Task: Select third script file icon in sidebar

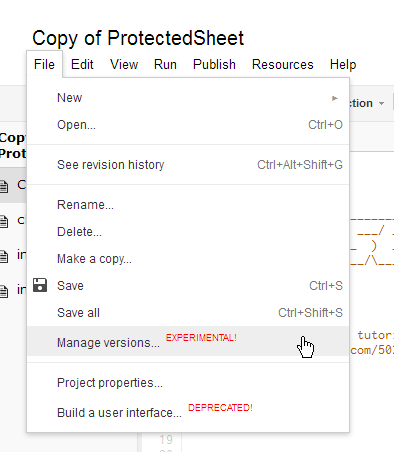Action: (x=4, y=256)
